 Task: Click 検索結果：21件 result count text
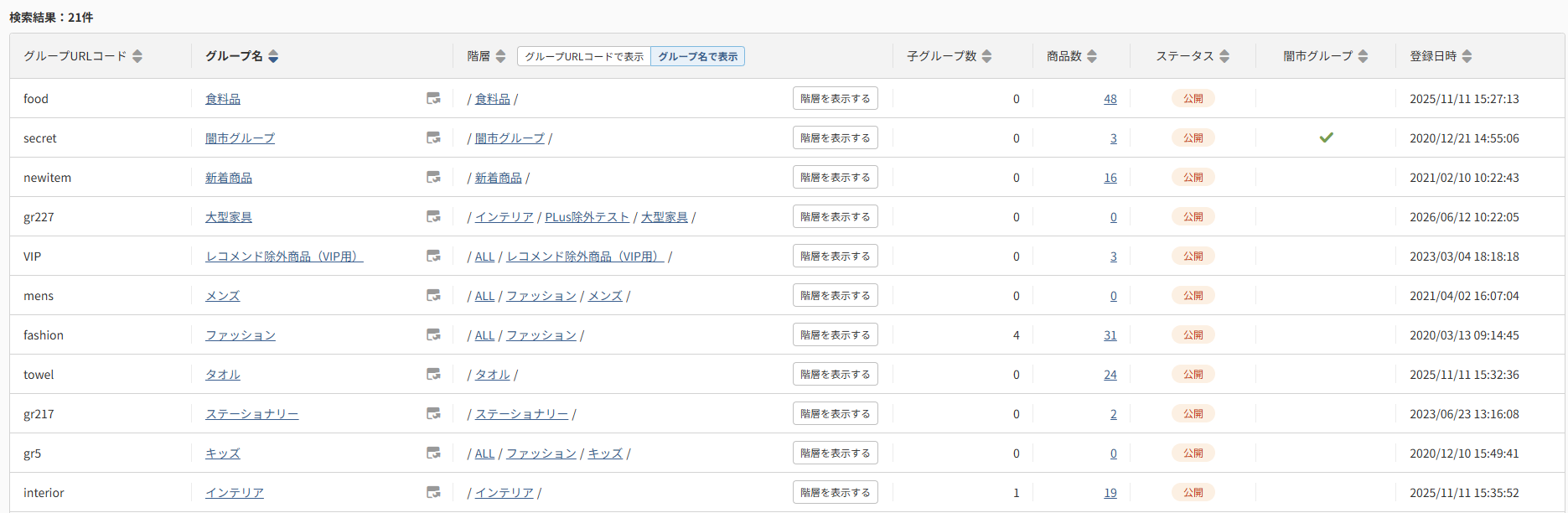click(51, 17)
